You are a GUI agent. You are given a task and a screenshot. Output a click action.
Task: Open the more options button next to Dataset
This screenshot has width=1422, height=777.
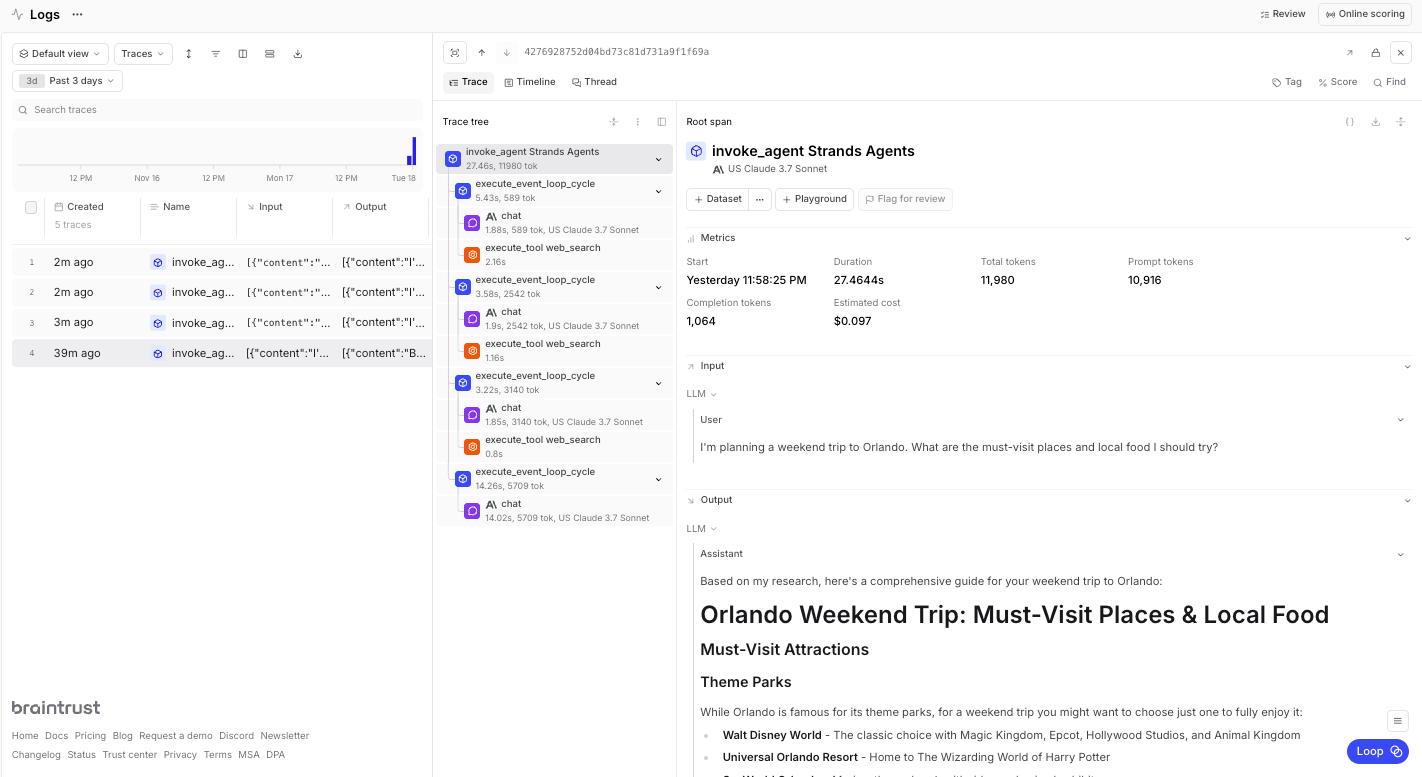tap(760, 199)
